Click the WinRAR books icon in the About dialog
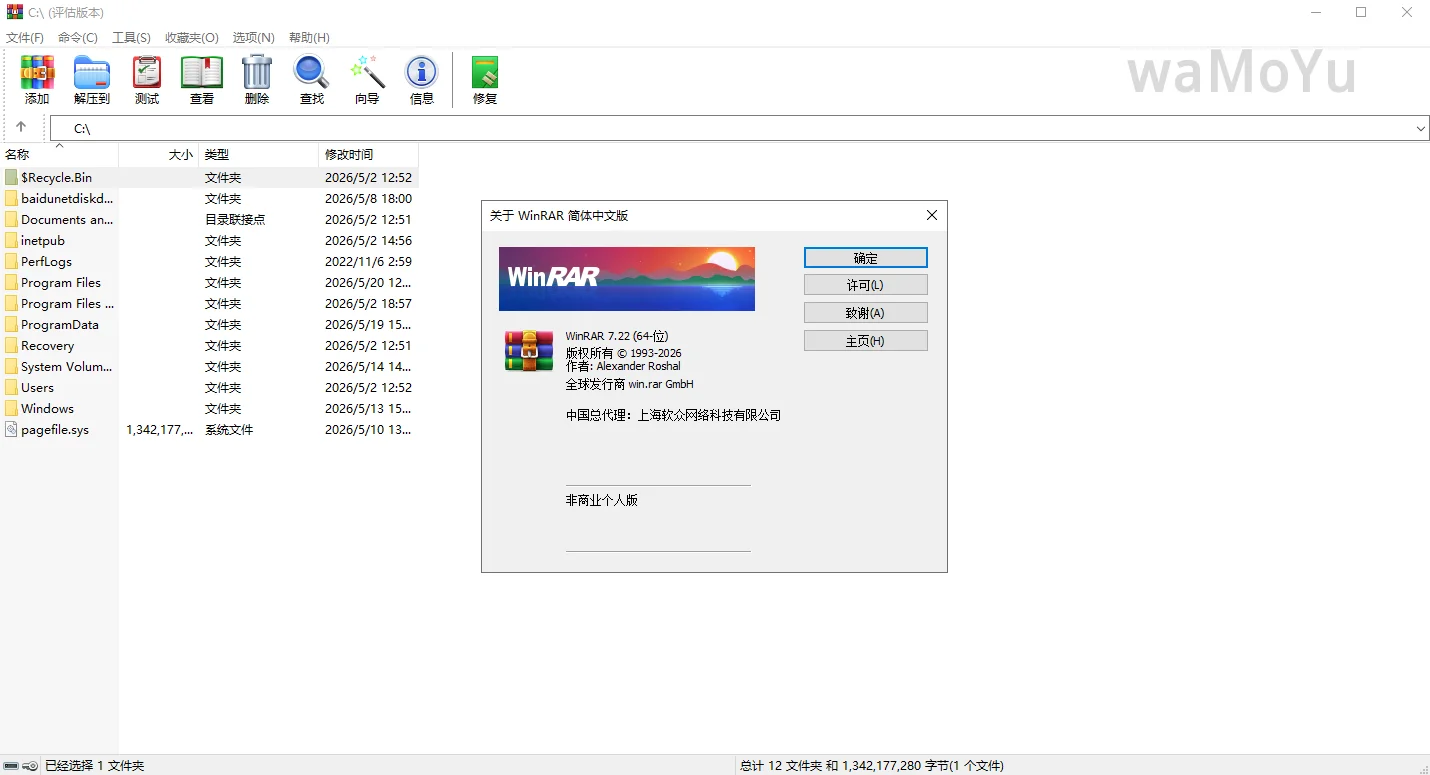Screen dimensions: 1430x775 [x=529, y=351]
